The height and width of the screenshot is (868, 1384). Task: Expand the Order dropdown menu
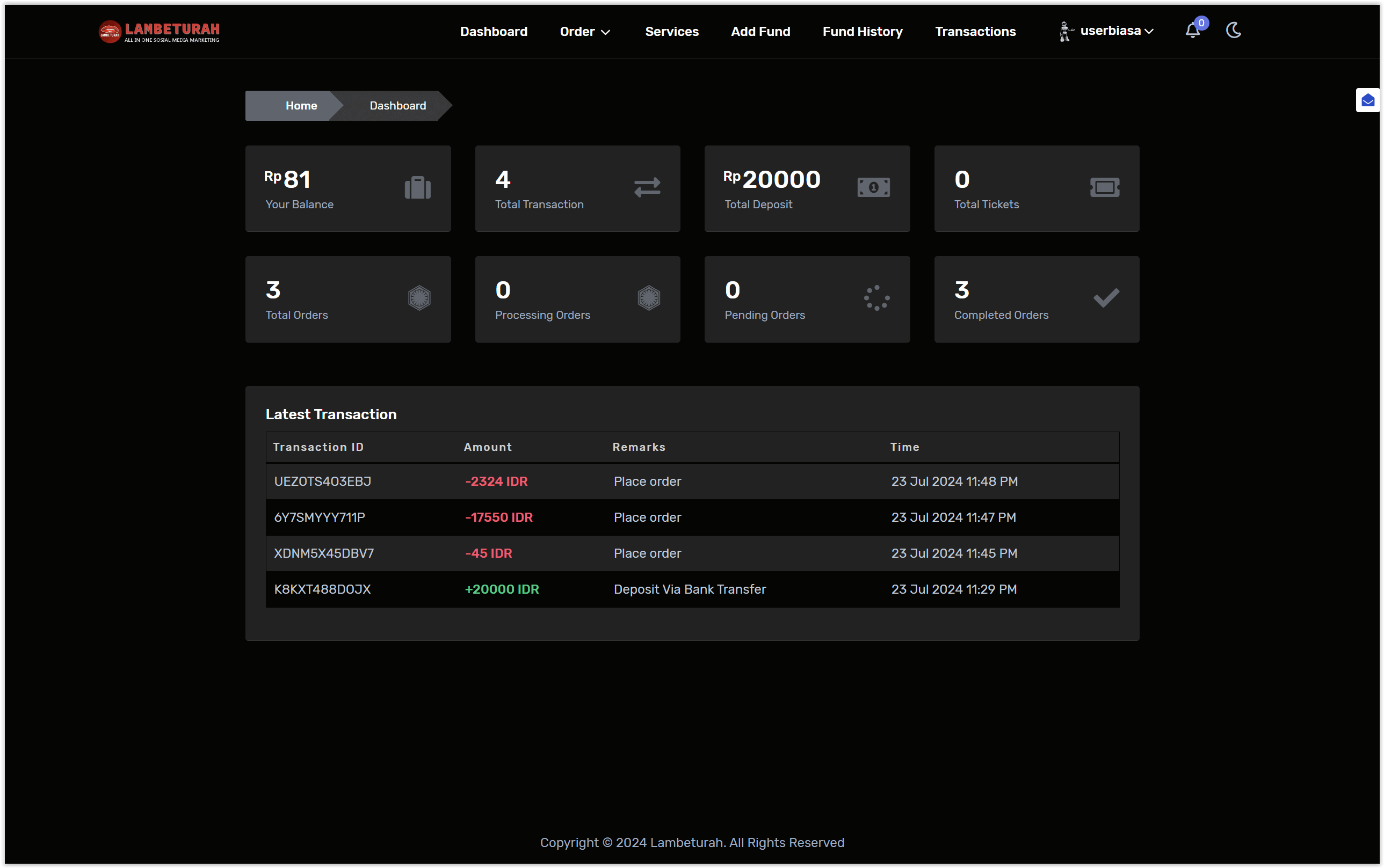585,32
